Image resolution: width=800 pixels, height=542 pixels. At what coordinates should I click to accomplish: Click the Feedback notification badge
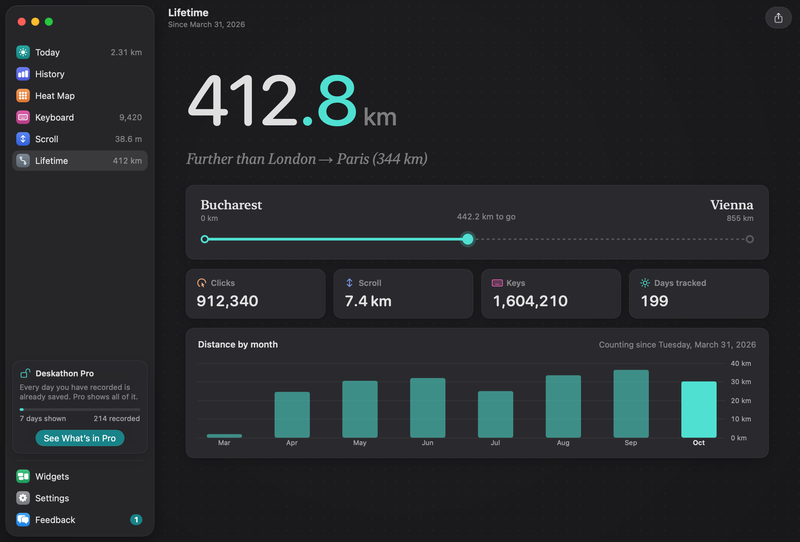pos(136,520)
